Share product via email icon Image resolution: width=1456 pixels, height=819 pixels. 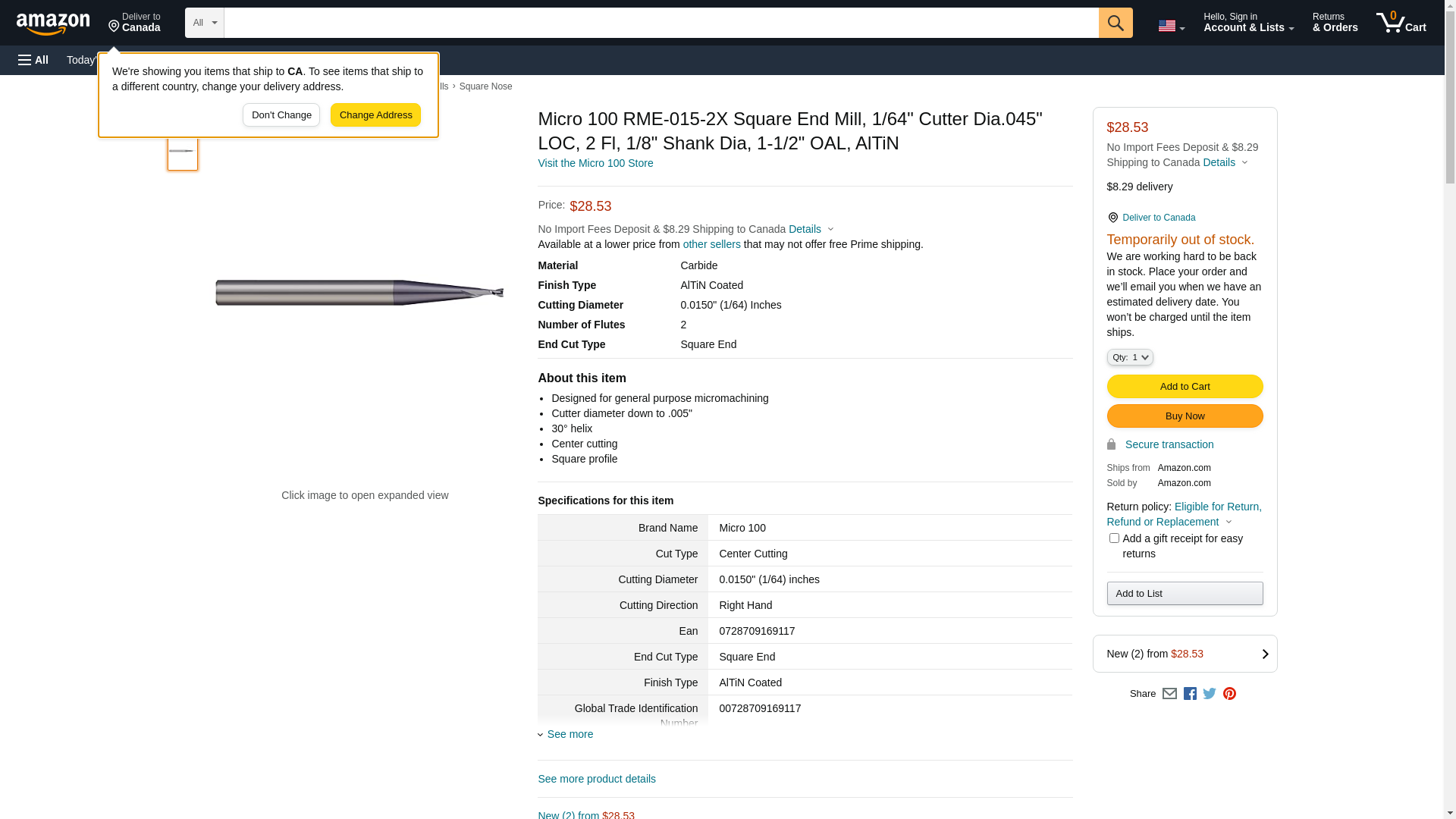pyautogui.click(x=1169, y=694)
